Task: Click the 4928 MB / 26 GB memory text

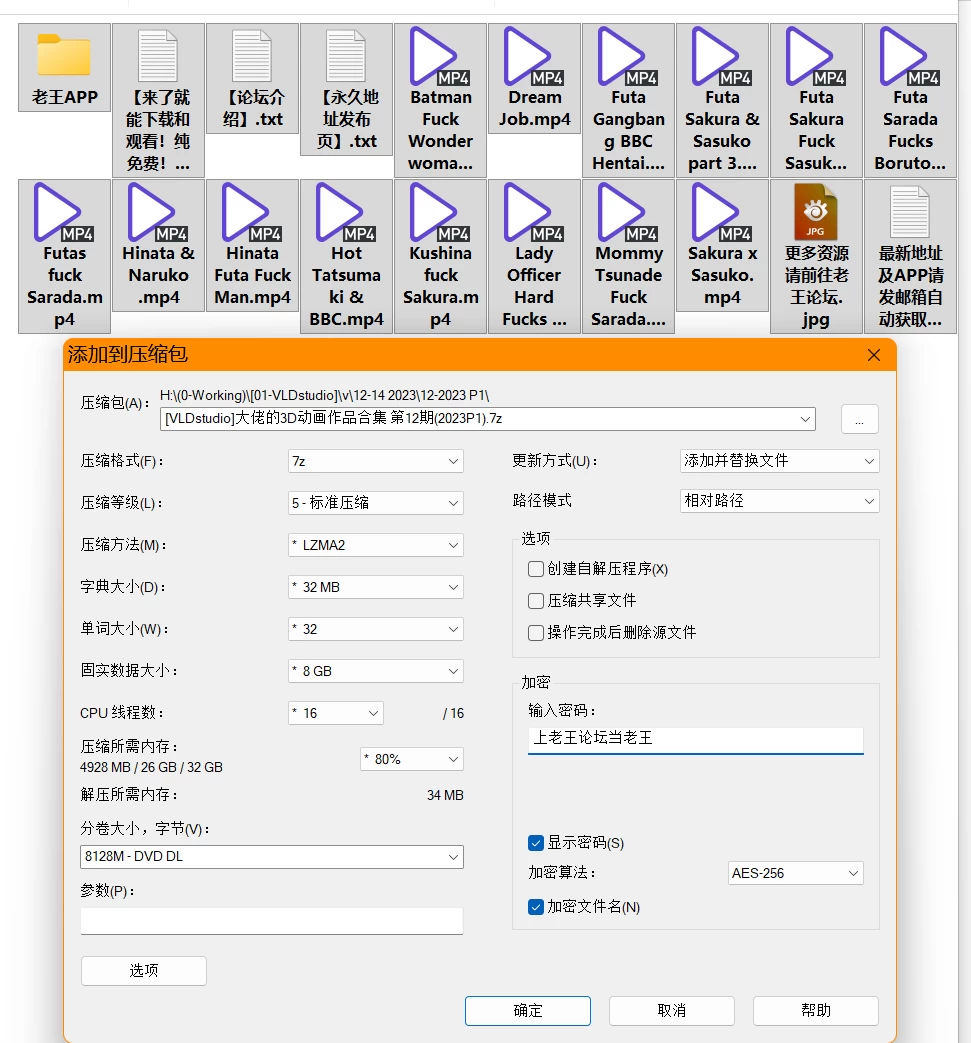Action: tap(151, 767)
